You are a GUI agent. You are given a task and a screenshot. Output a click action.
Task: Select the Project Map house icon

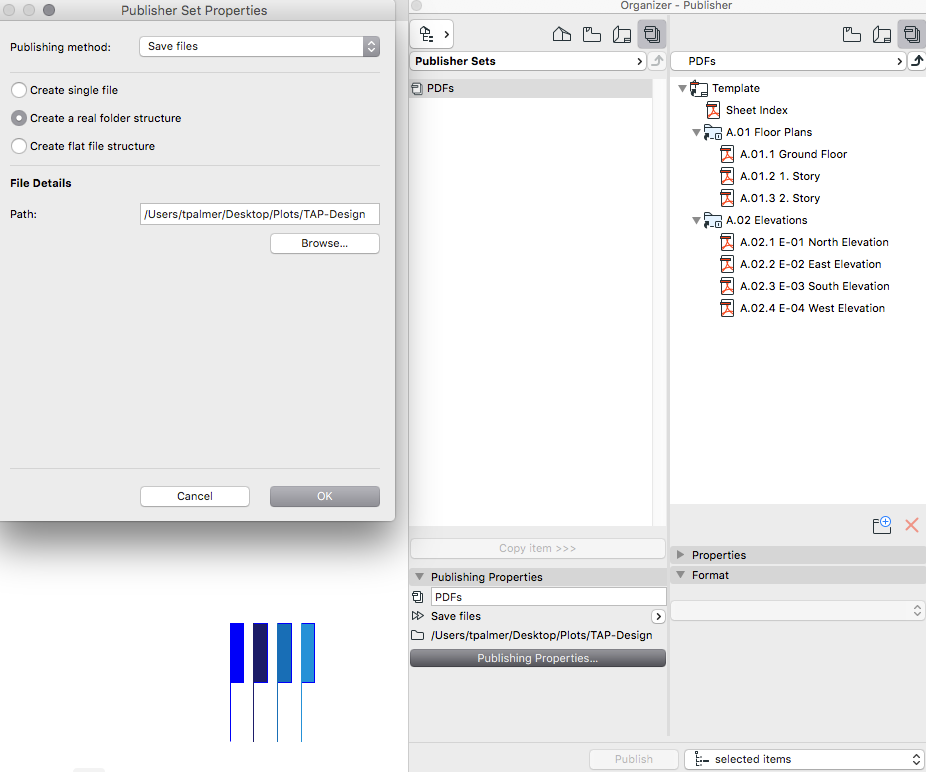561,33
